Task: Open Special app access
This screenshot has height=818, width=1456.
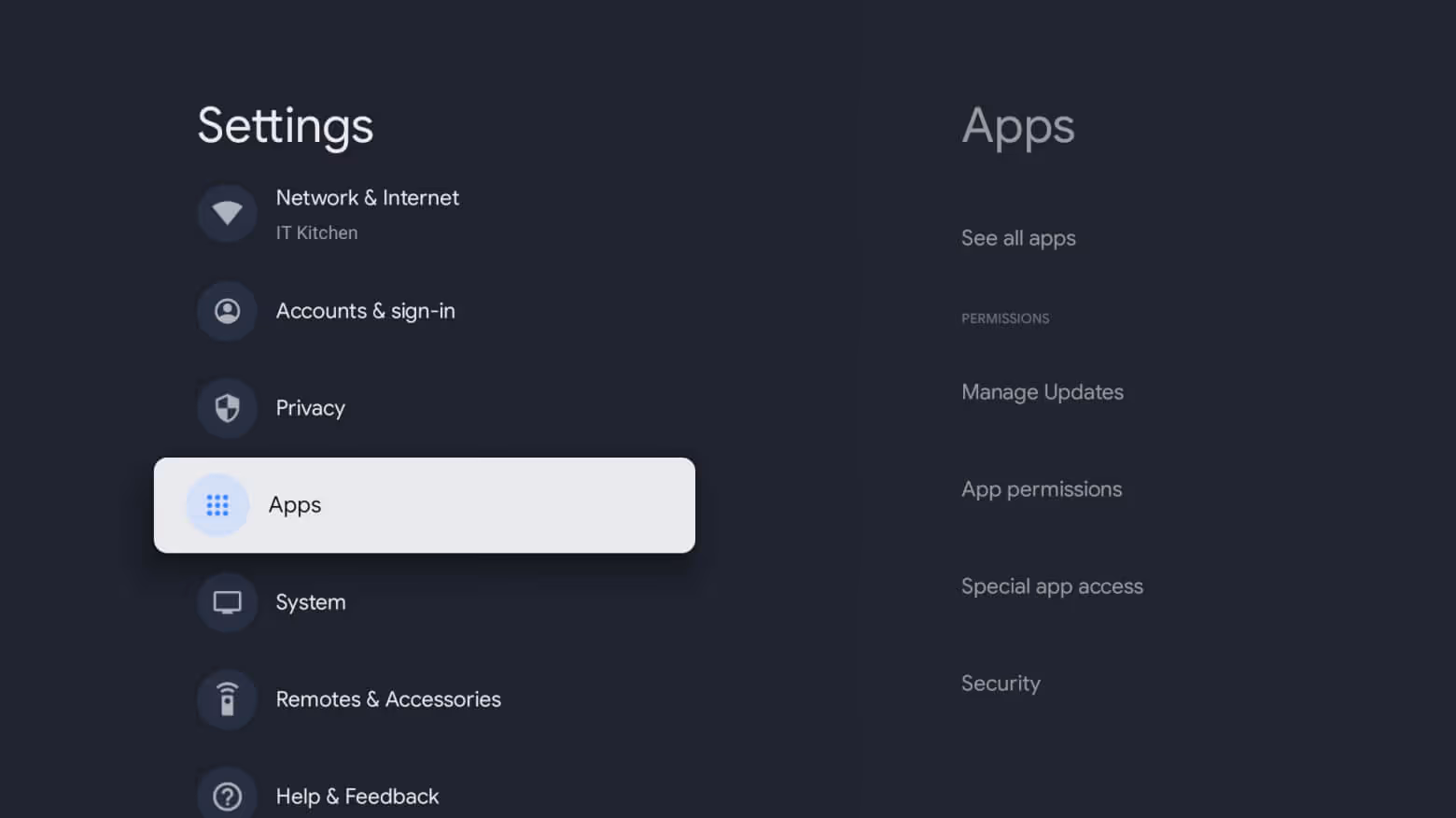Action: click(1052, 586)
